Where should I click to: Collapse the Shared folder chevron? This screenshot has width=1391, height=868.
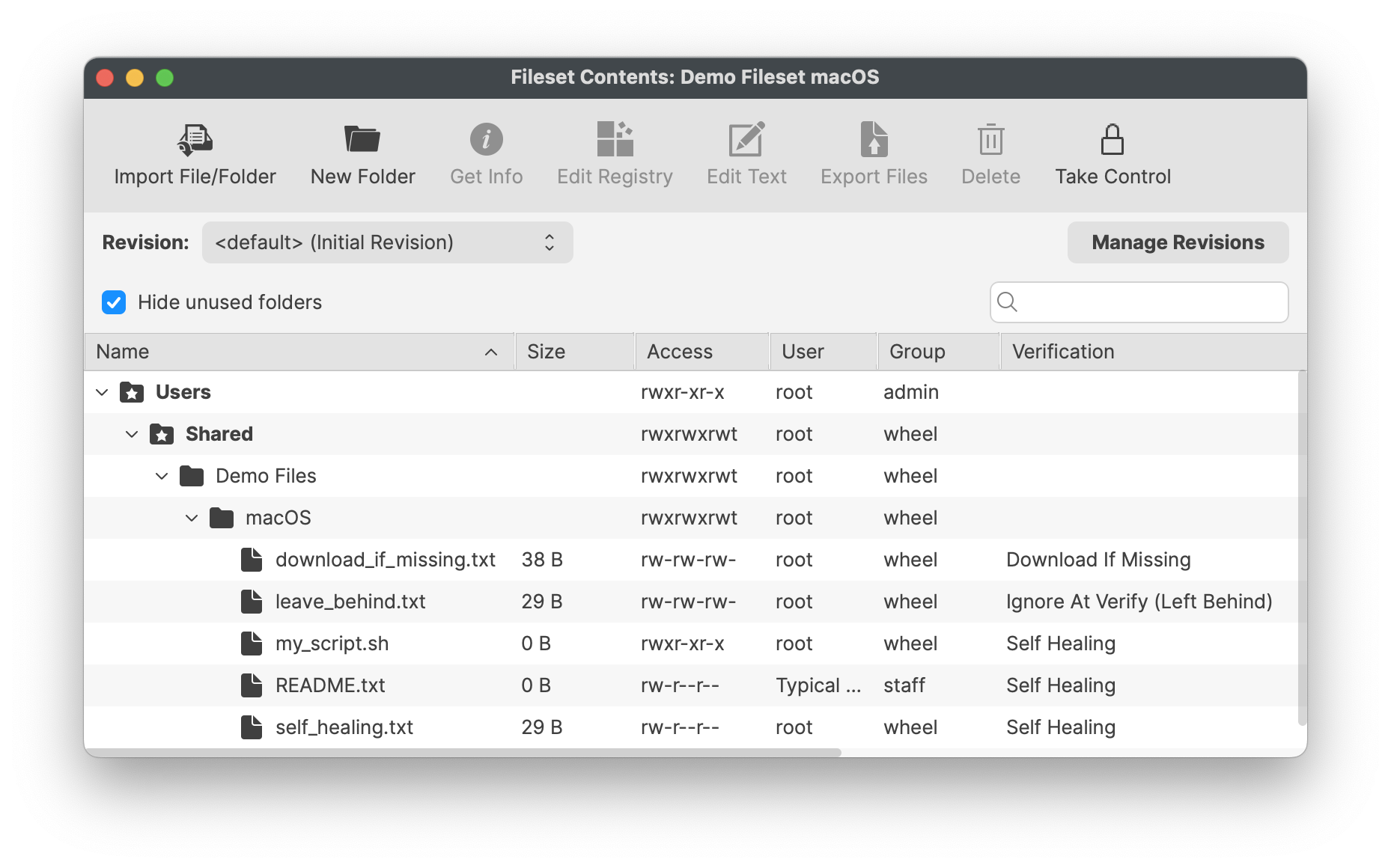[132, 434]
